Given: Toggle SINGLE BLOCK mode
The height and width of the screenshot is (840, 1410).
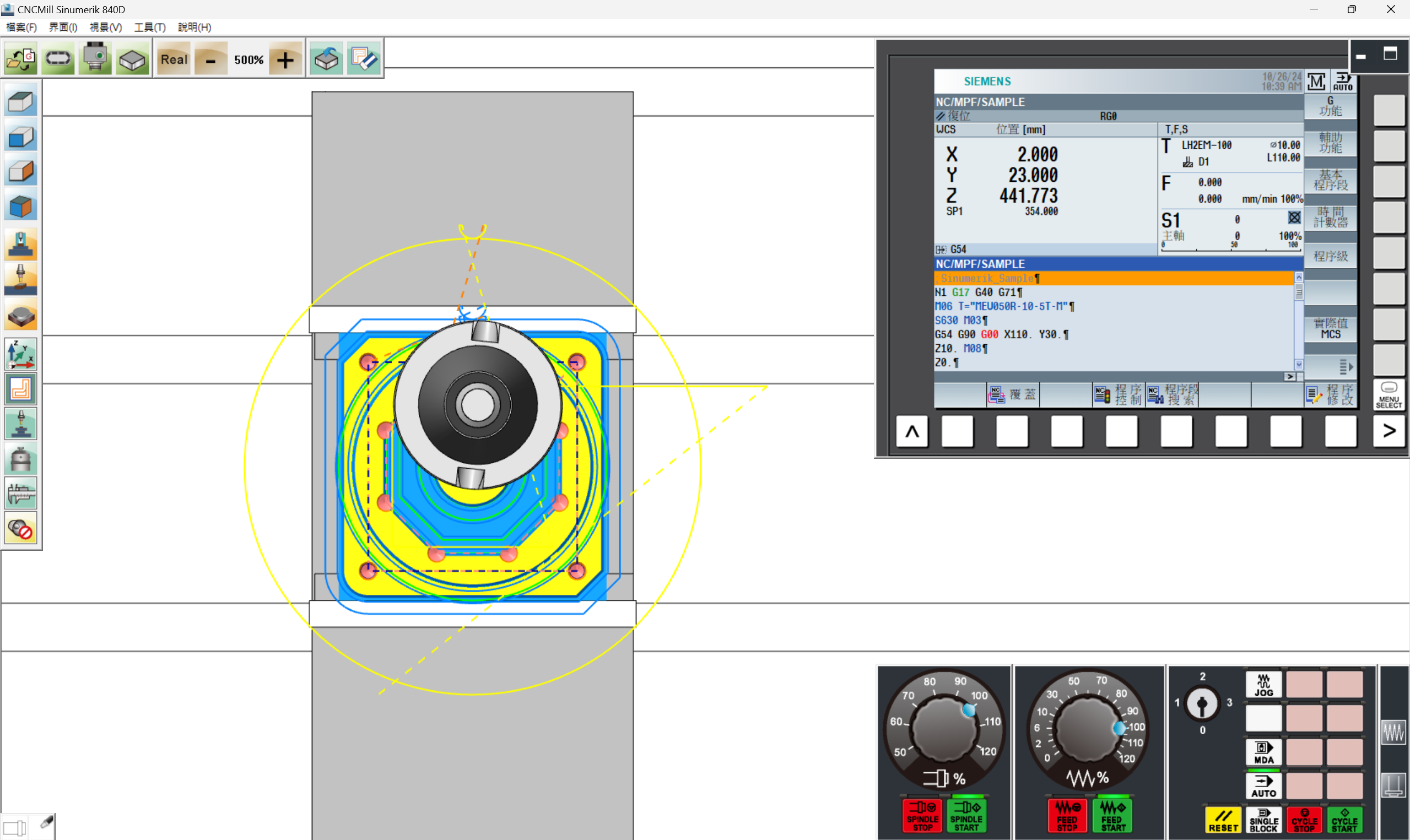Looking at the screenshot, I should pos(1263,820).
